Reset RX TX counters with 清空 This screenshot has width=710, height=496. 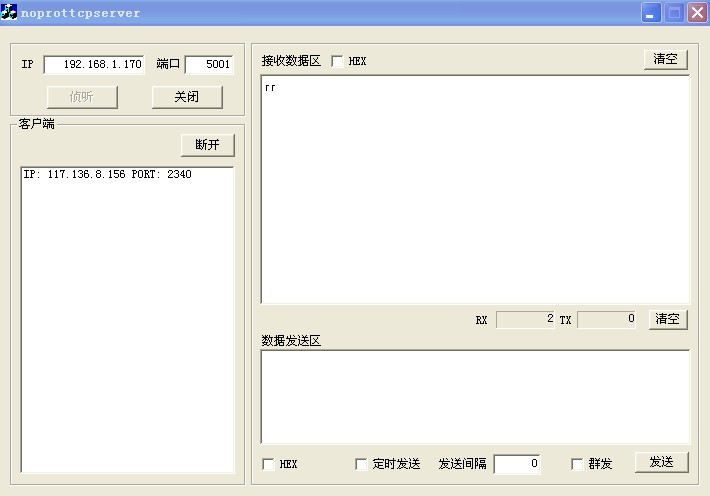667,319
